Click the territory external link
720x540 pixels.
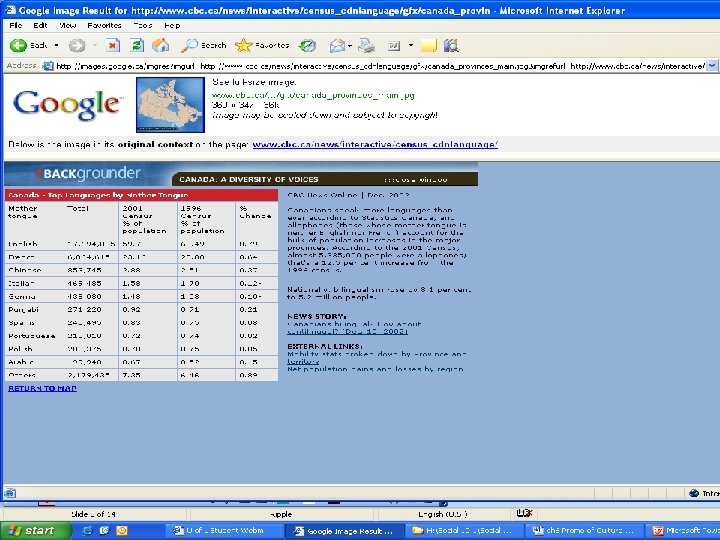tap(303, 361)
